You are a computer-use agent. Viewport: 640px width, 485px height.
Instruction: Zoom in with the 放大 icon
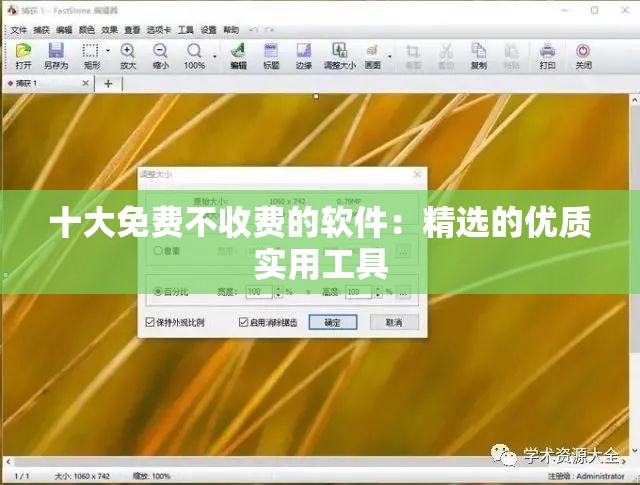tap(127, 56)
